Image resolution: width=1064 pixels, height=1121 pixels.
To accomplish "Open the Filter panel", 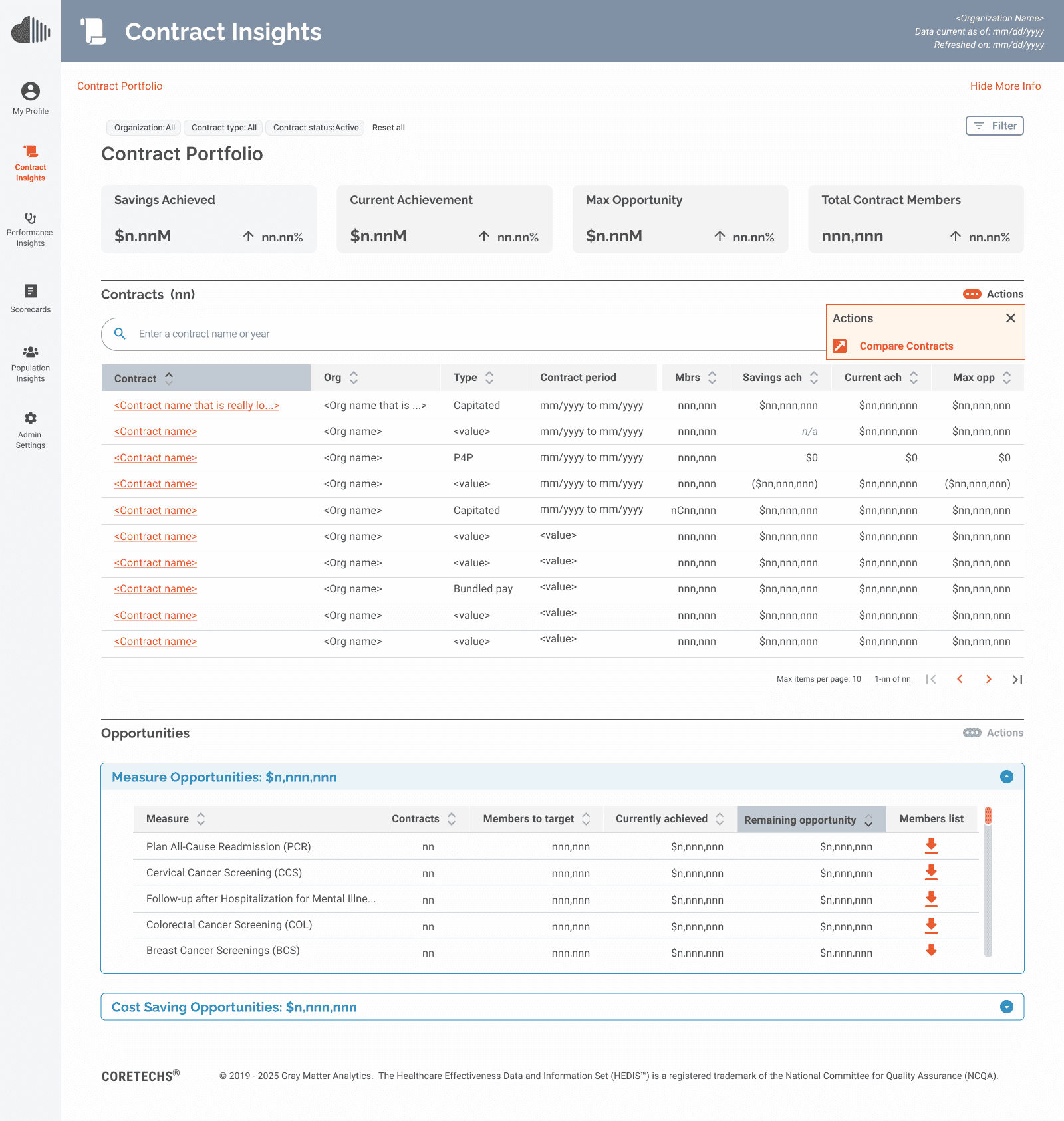I will (x=995, y=126).
